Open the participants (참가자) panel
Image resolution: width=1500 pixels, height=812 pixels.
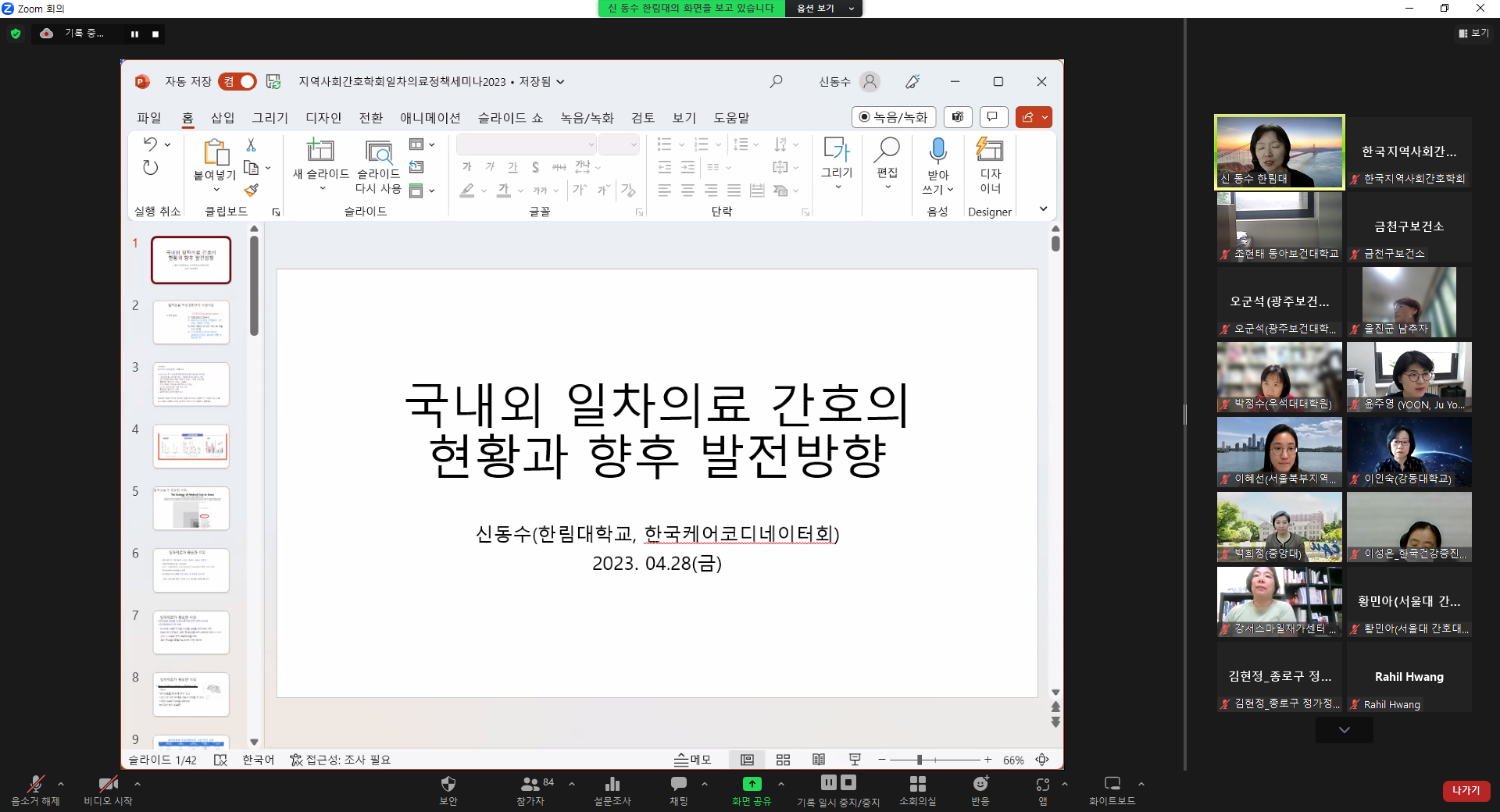[x=530, y=784]
